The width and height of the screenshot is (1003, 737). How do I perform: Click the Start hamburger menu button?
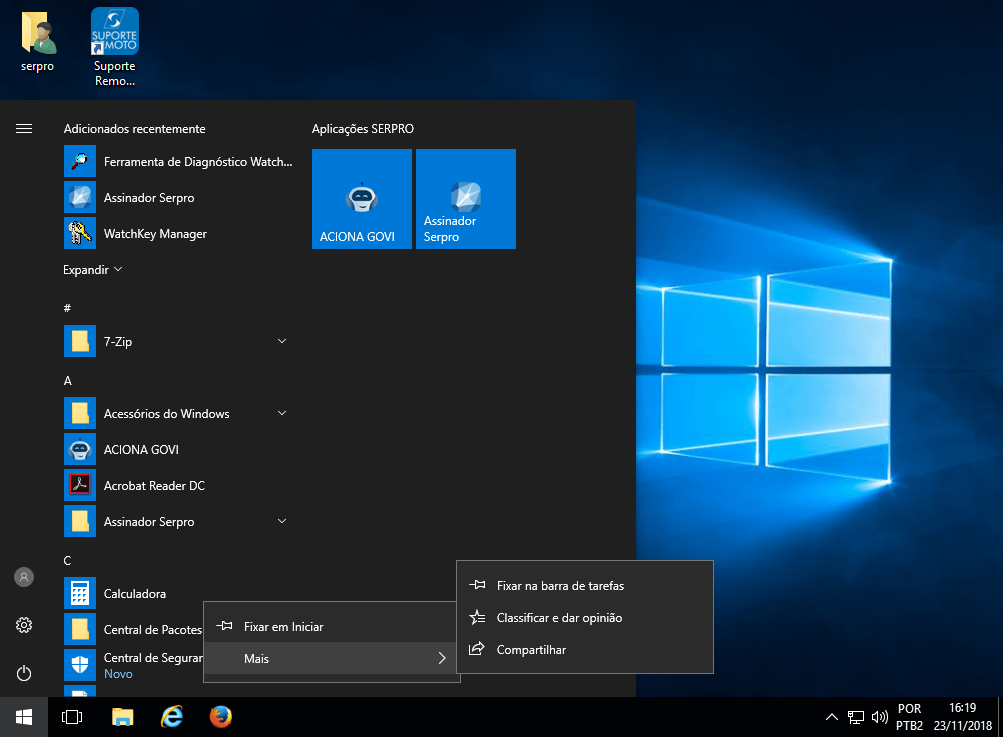click(x=24, y=129)
